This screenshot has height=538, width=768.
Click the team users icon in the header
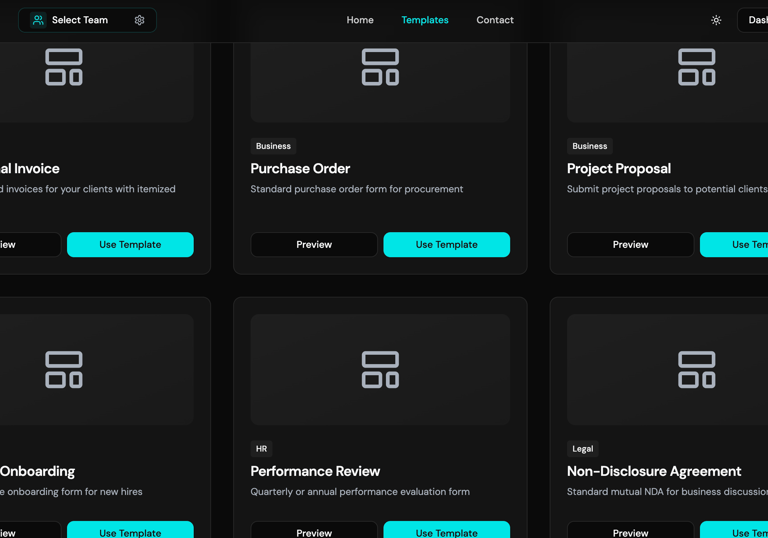38,20
